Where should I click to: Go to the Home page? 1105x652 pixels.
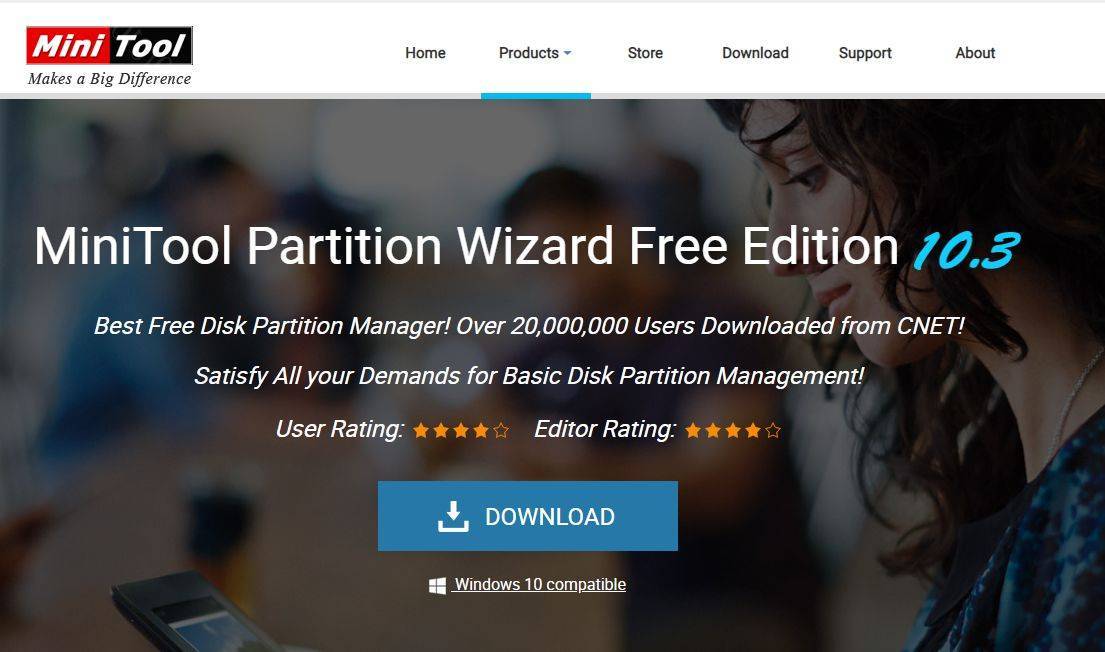click(425, 53)
